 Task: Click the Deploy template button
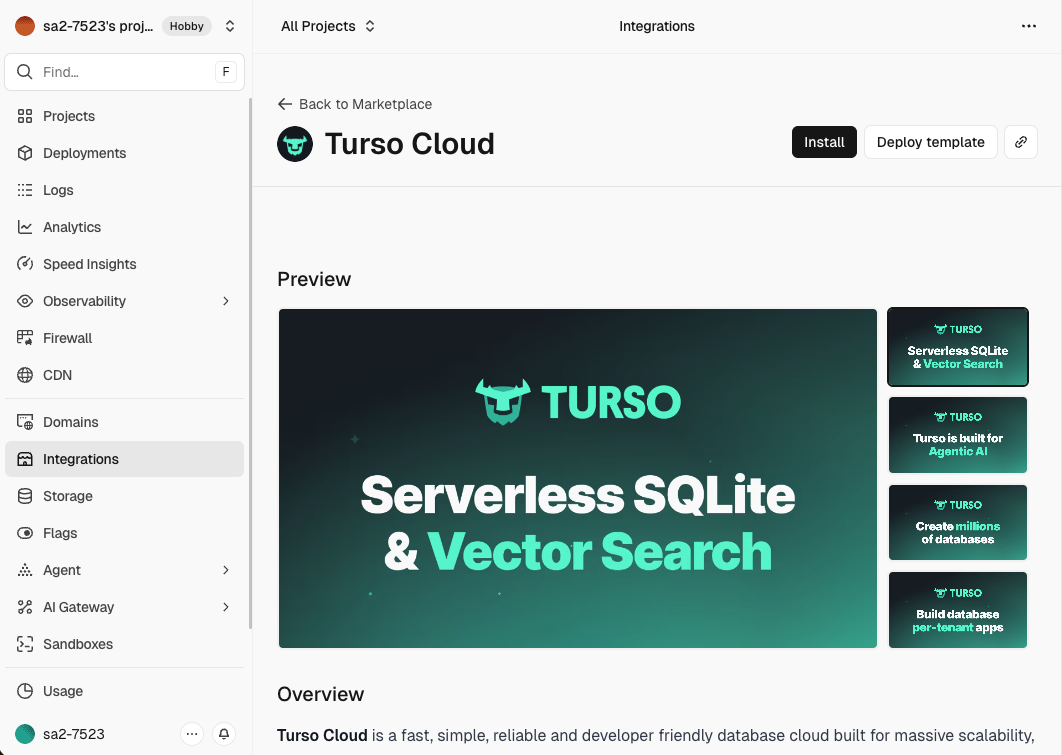[x=930, y=142]
